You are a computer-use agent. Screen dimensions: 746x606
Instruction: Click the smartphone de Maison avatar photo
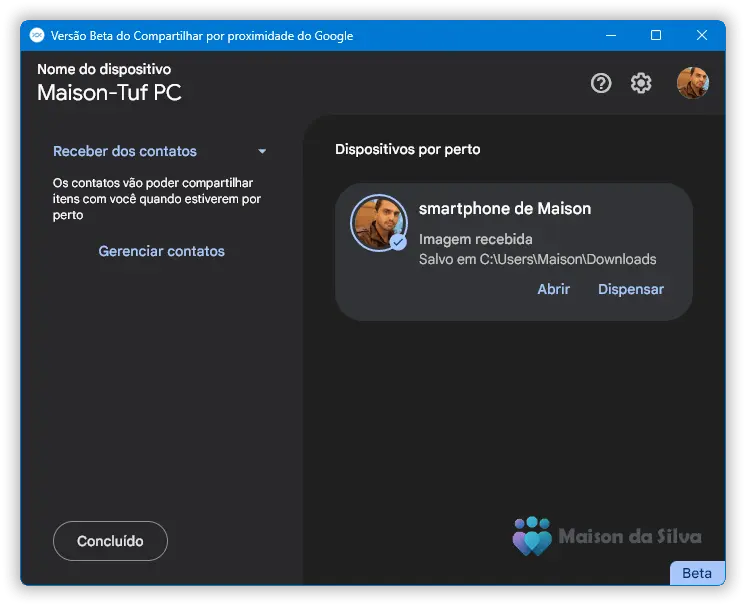click(x=378, y=222)
